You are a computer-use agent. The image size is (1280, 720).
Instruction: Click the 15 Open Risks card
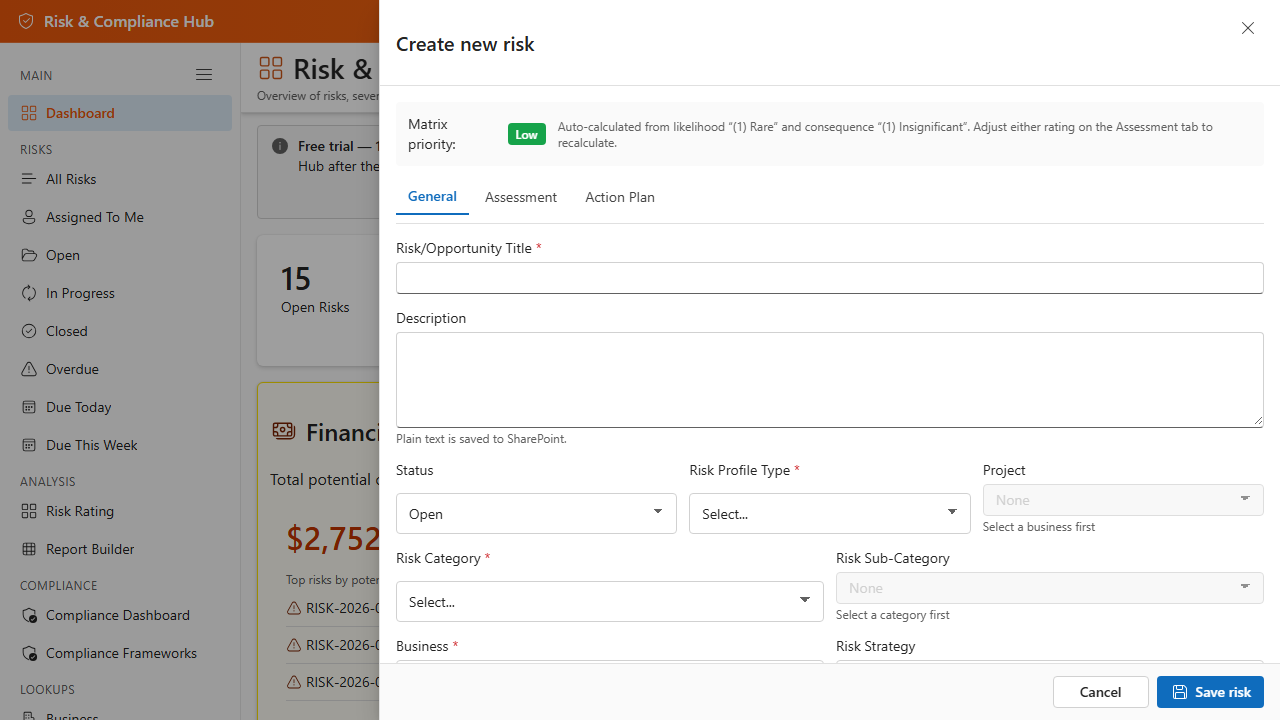point(318,300)
